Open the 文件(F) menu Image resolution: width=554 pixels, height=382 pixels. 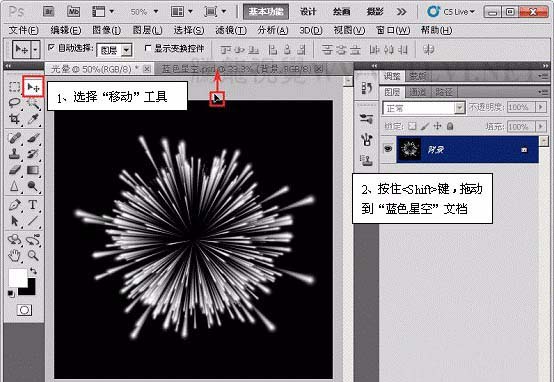click(23, 30)
